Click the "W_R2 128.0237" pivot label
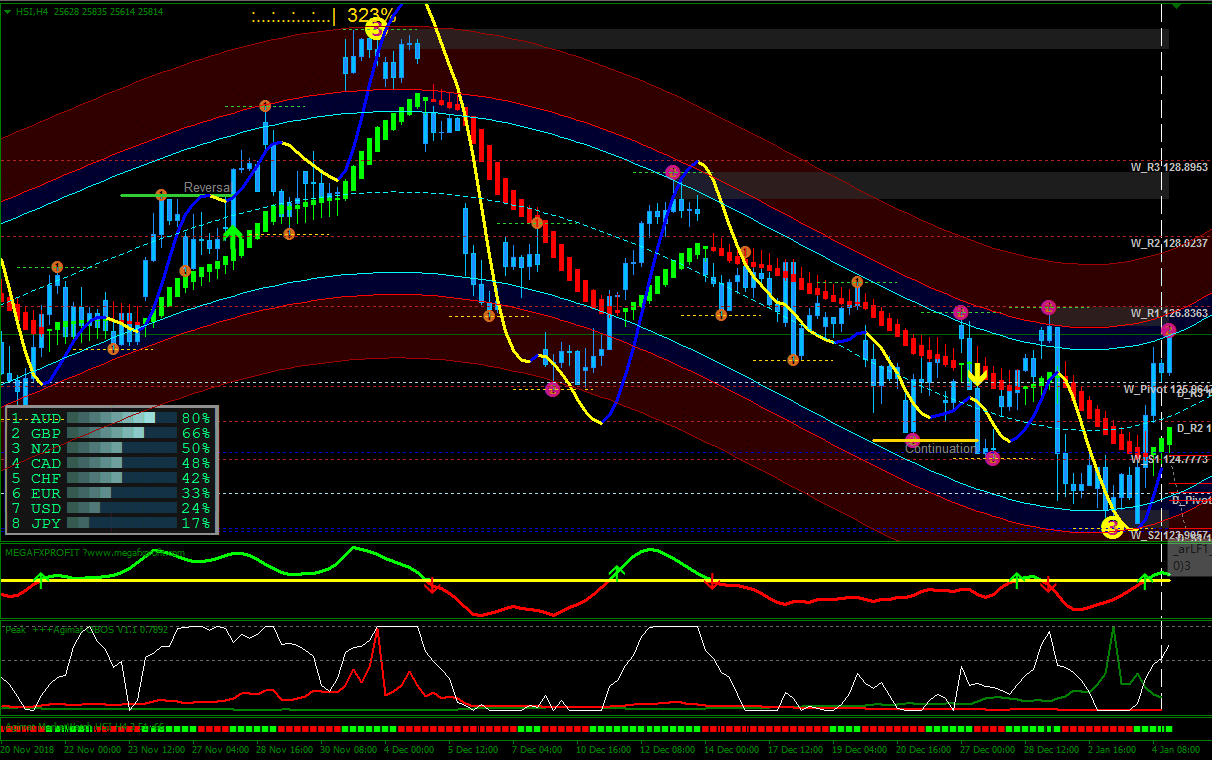The width and height of the screenshot is (1212, 760). pos(1169,243)
